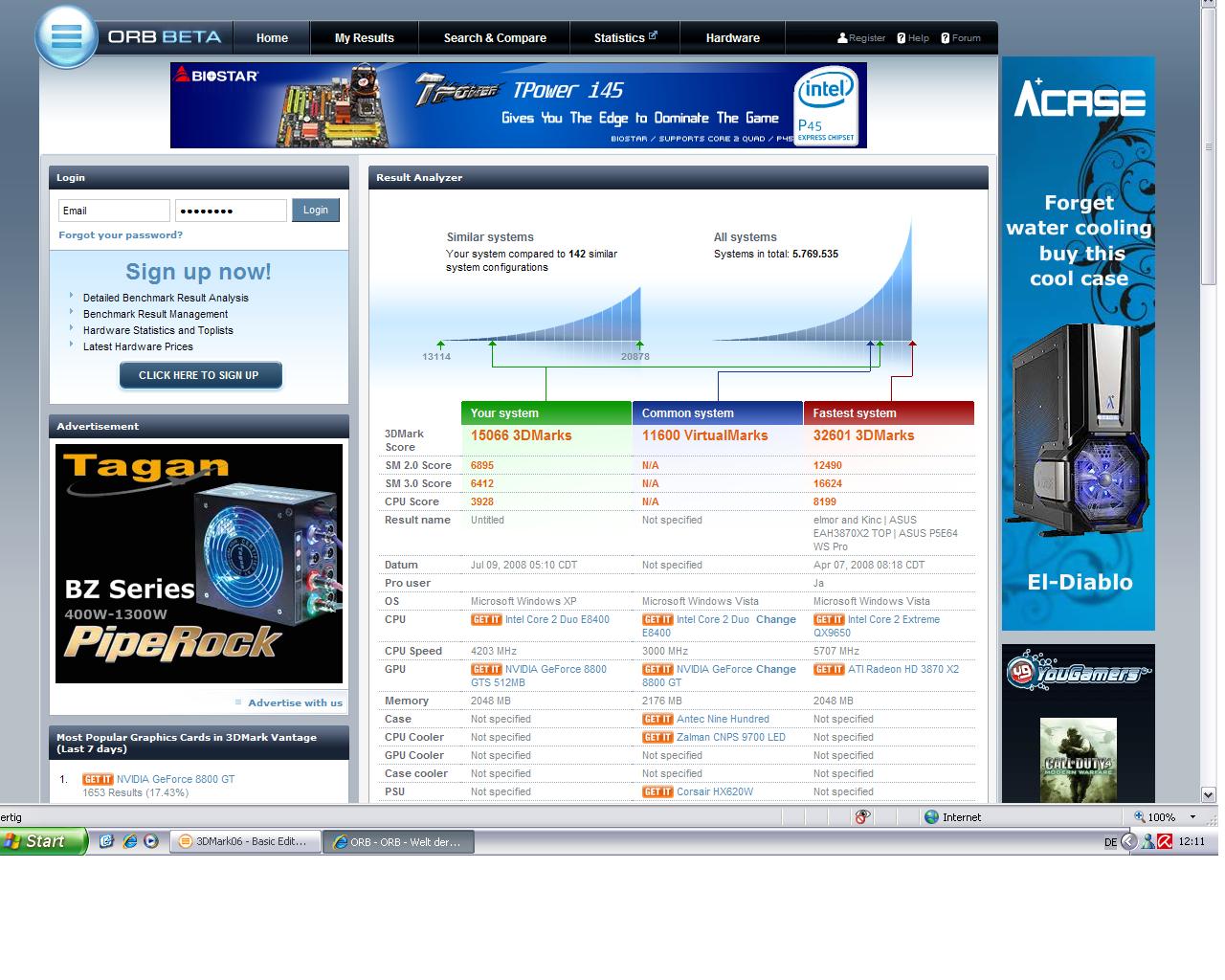Switch to ORB Internet Explorer taskbar window
1225x980 pixels.
coord(398,842)
